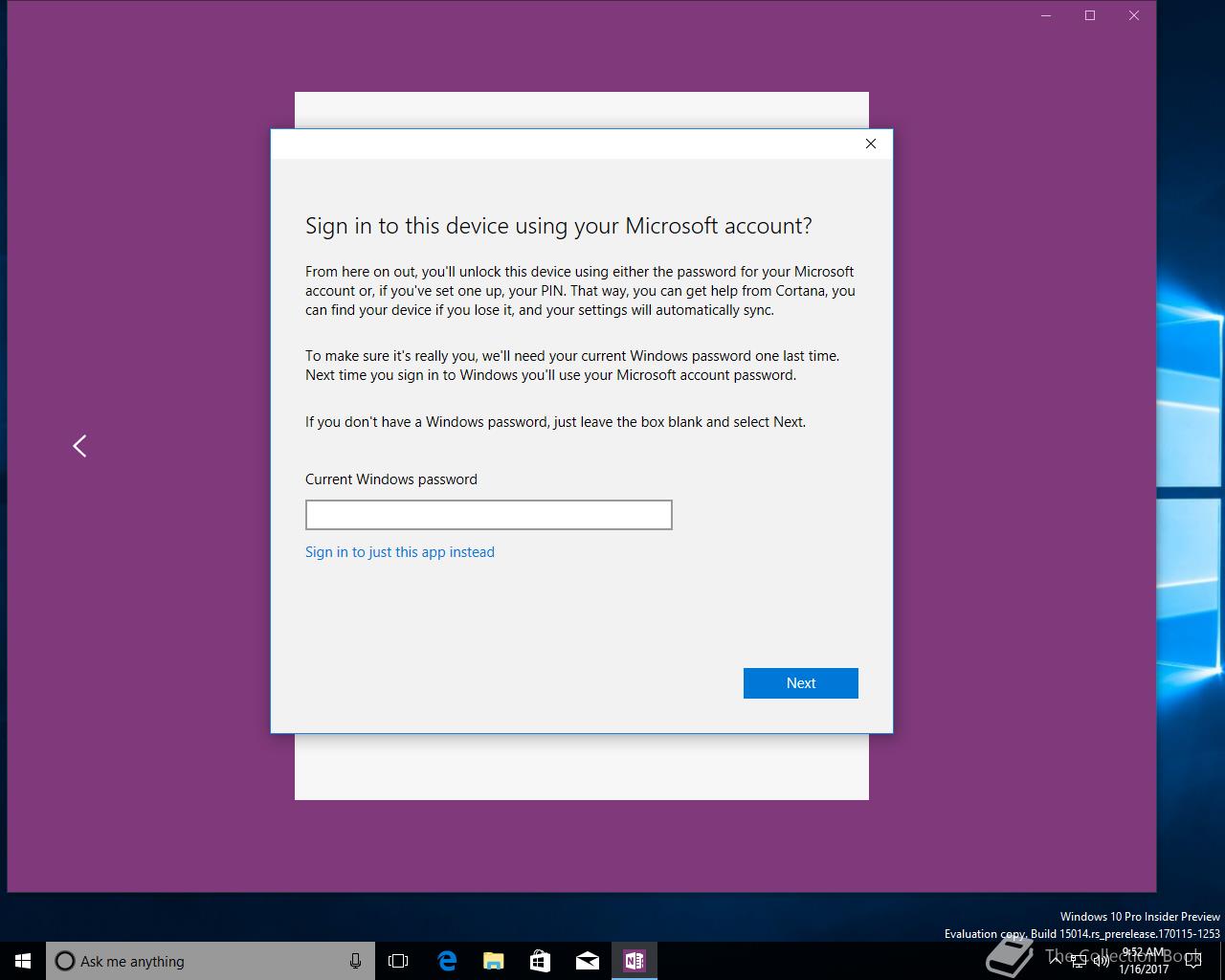1225x980 pixels.
Task: Click 'Sign in to just this app instead'
Action: (400, 552)
